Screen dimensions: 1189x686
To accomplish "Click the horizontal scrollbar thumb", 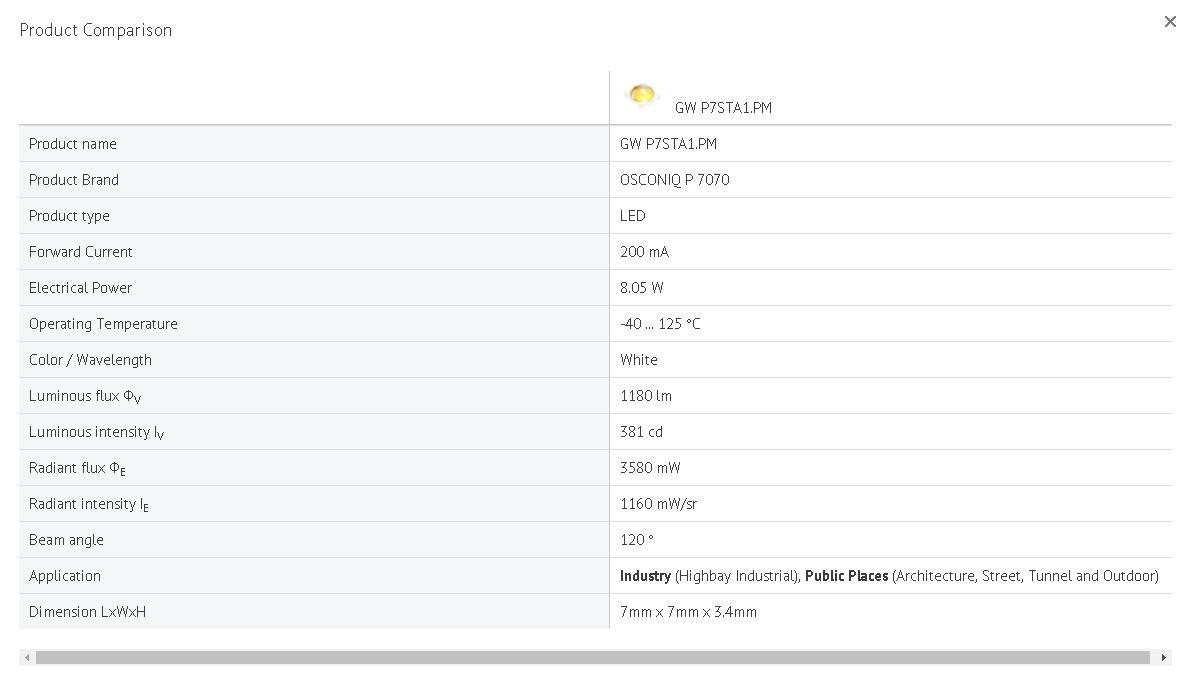I will pos(592,657).
